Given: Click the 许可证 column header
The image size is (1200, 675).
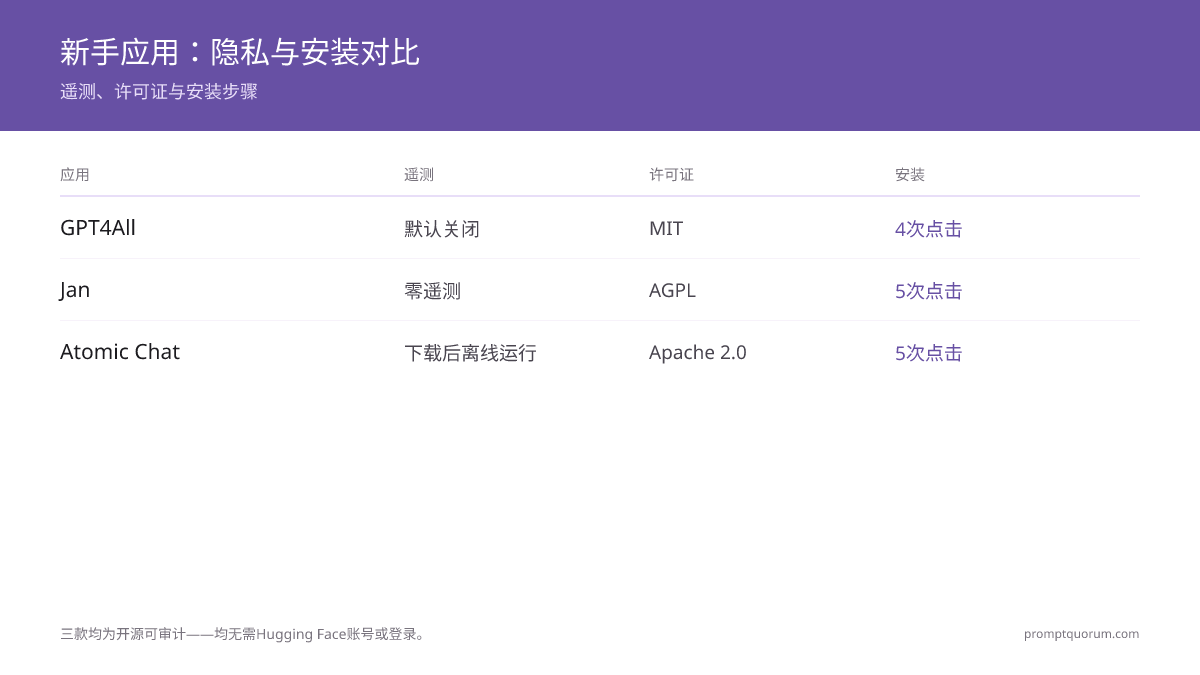Looking at the screenshot, I should 671,175.
